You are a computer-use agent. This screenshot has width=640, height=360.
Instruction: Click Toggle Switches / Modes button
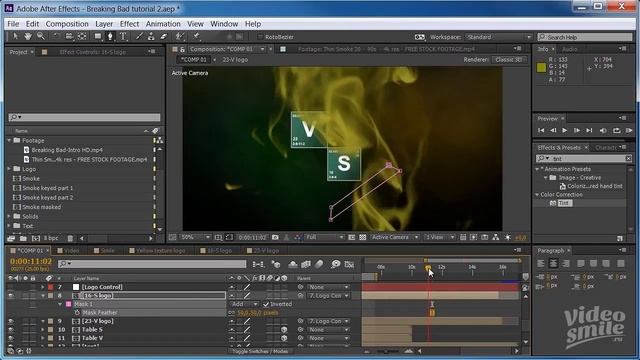point(260,351)
